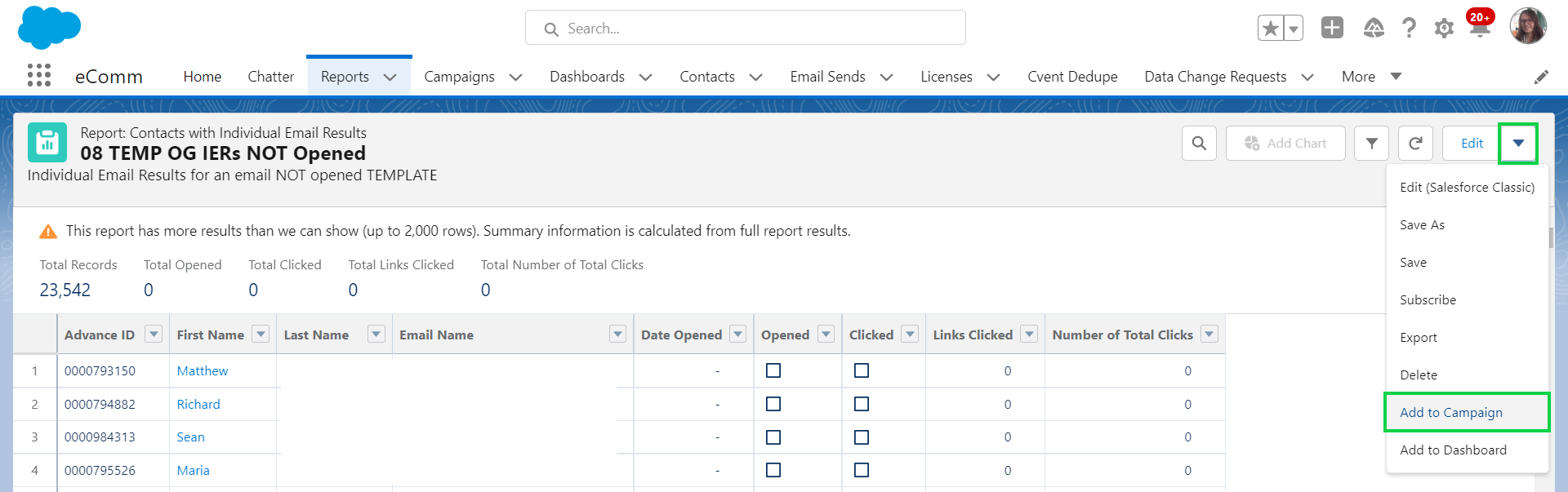Click the orange warning triangle icon
The height and width of the screenshot is (492, 1568).
coord(48,232)
